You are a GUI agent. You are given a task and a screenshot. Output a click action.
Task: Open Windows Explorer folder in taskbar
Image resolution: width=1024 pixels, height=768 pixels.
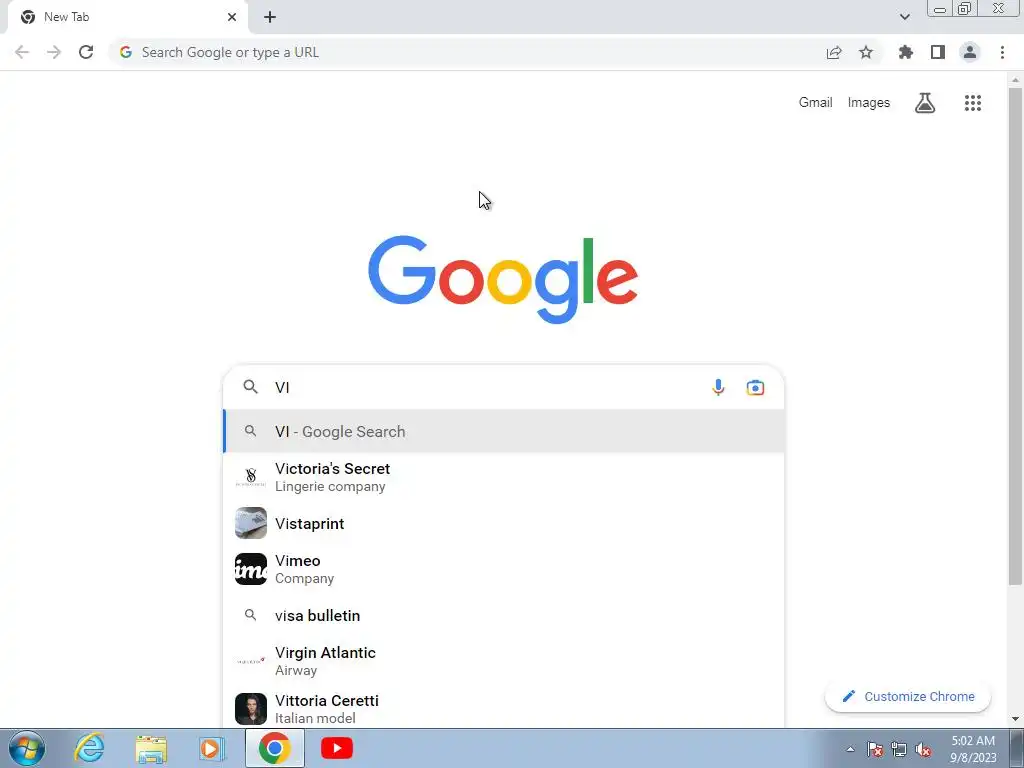click(x=151, y=748)
